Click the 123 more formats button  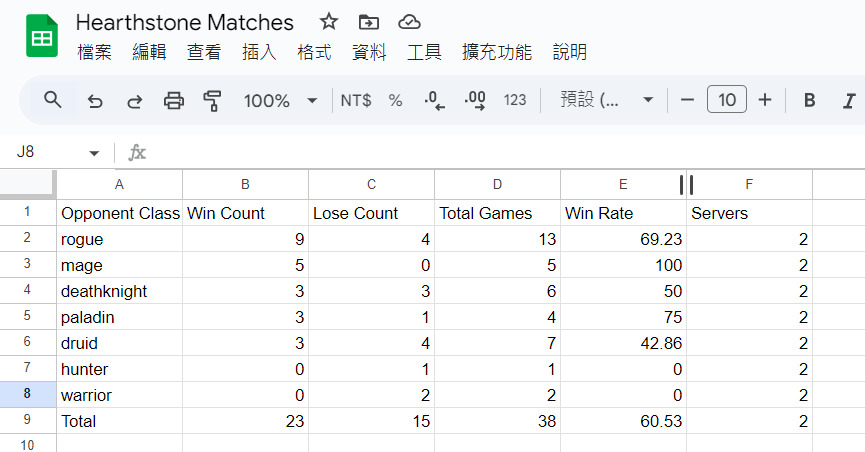[515, 100]
